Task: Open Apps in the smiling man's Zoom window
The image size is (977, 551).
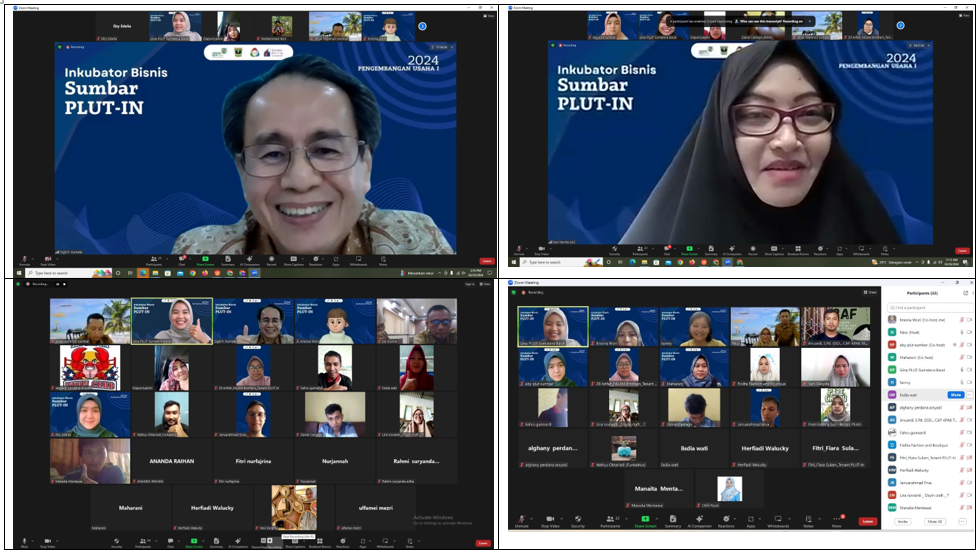Action: coord(336,261)
